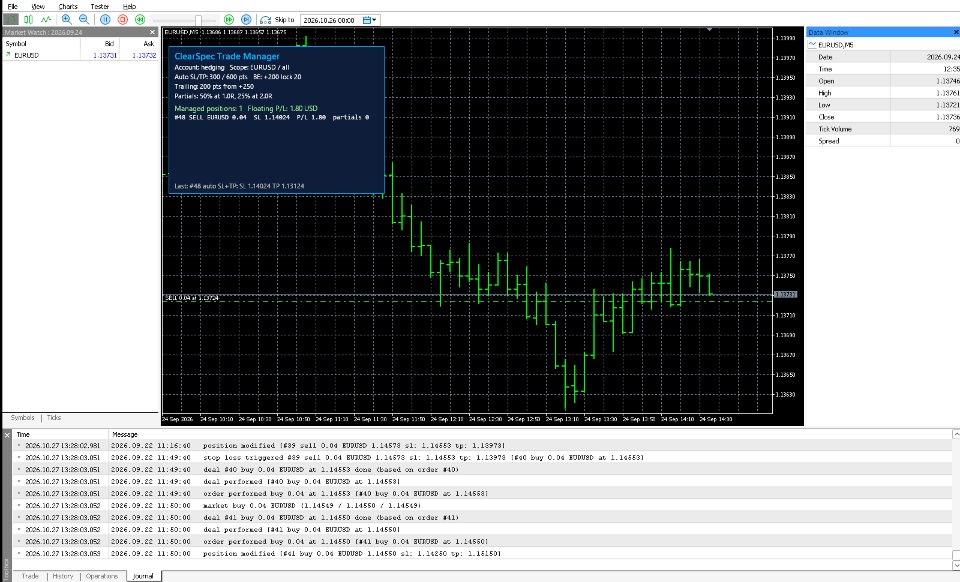Viewport: 960px width, 582px height.
Task: Switch to the Symbols tab
Action: click(x=23, y=417)
